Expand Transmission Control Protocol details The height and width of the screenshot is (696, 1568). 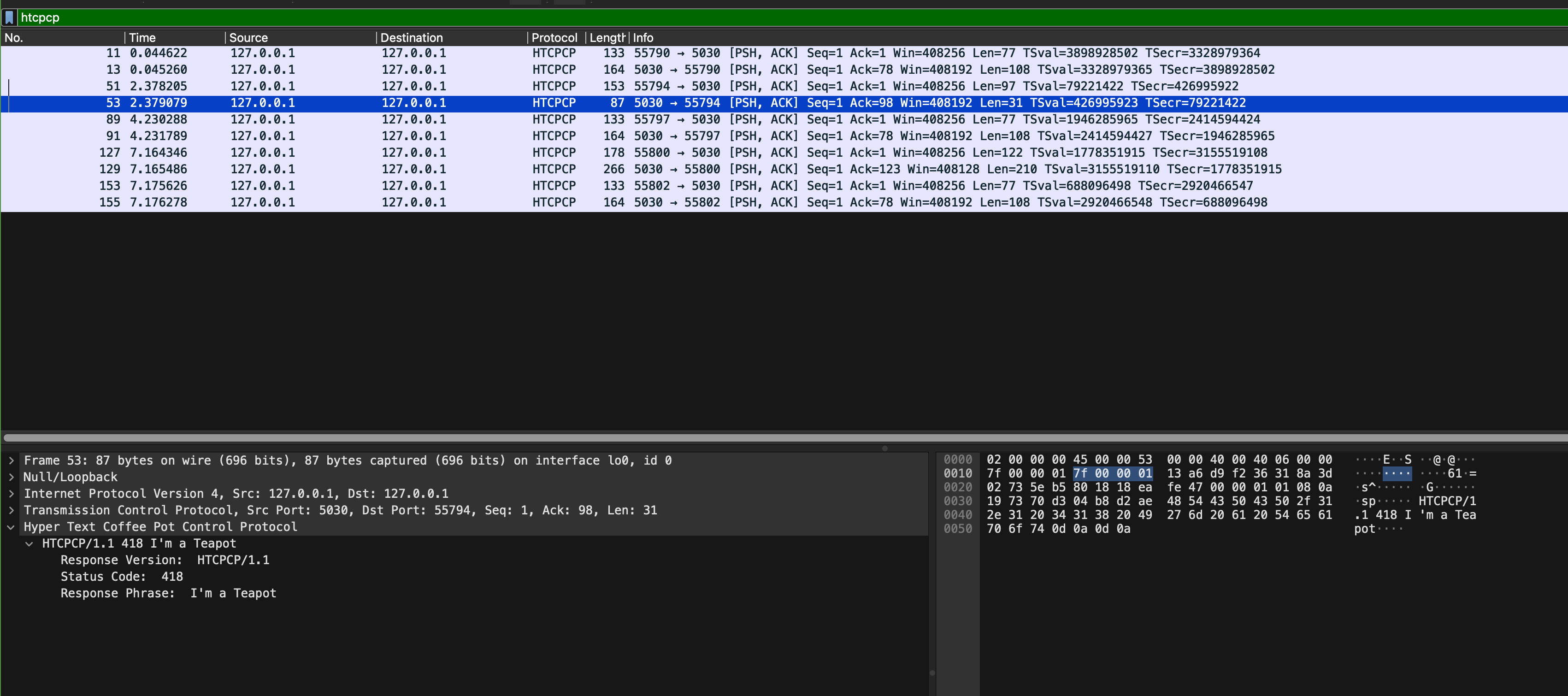(x=11, y=510)
